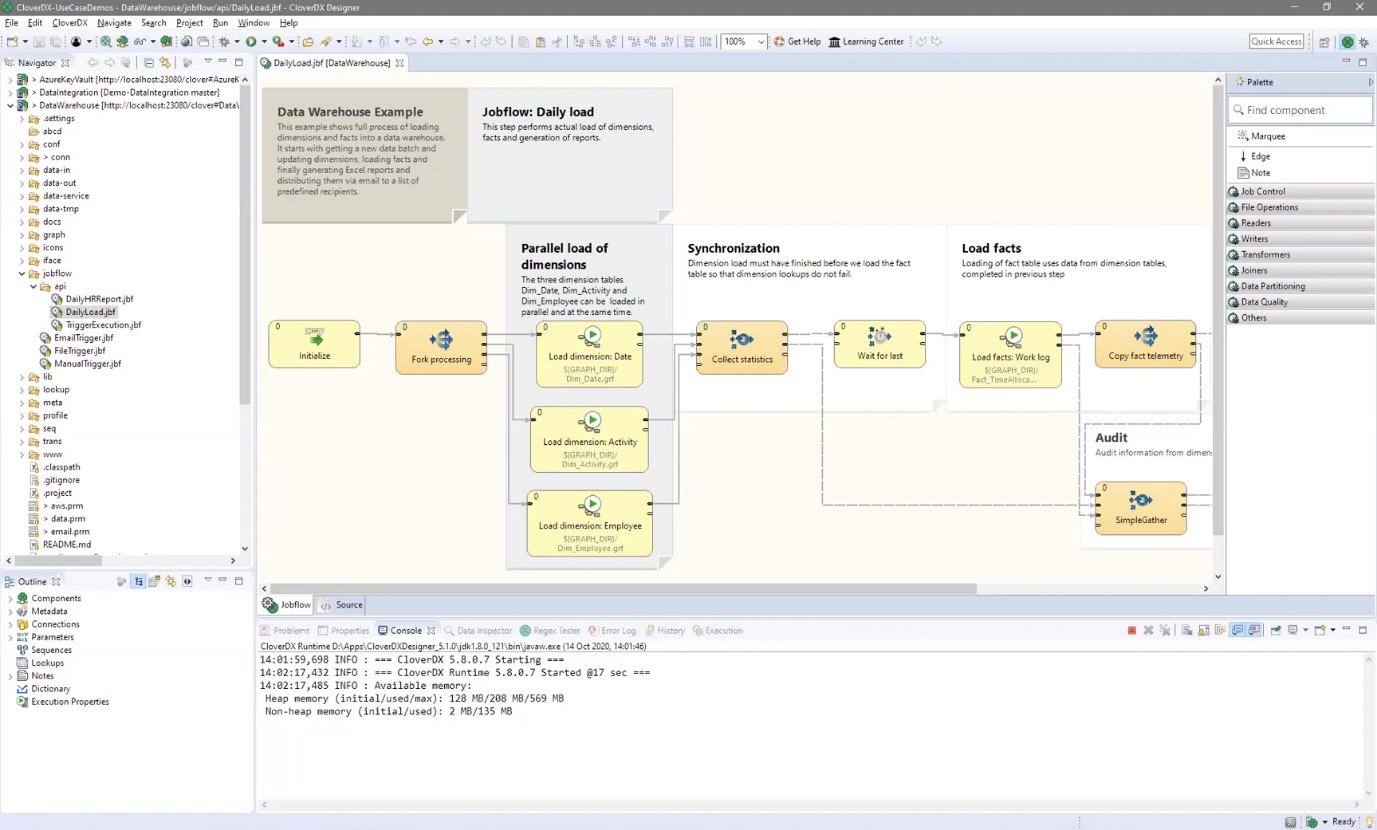Select DailyHRReport.jbf file
The height and width of the screenshot is (830, 1377).
pyautogui.click(x=99, y=299)
